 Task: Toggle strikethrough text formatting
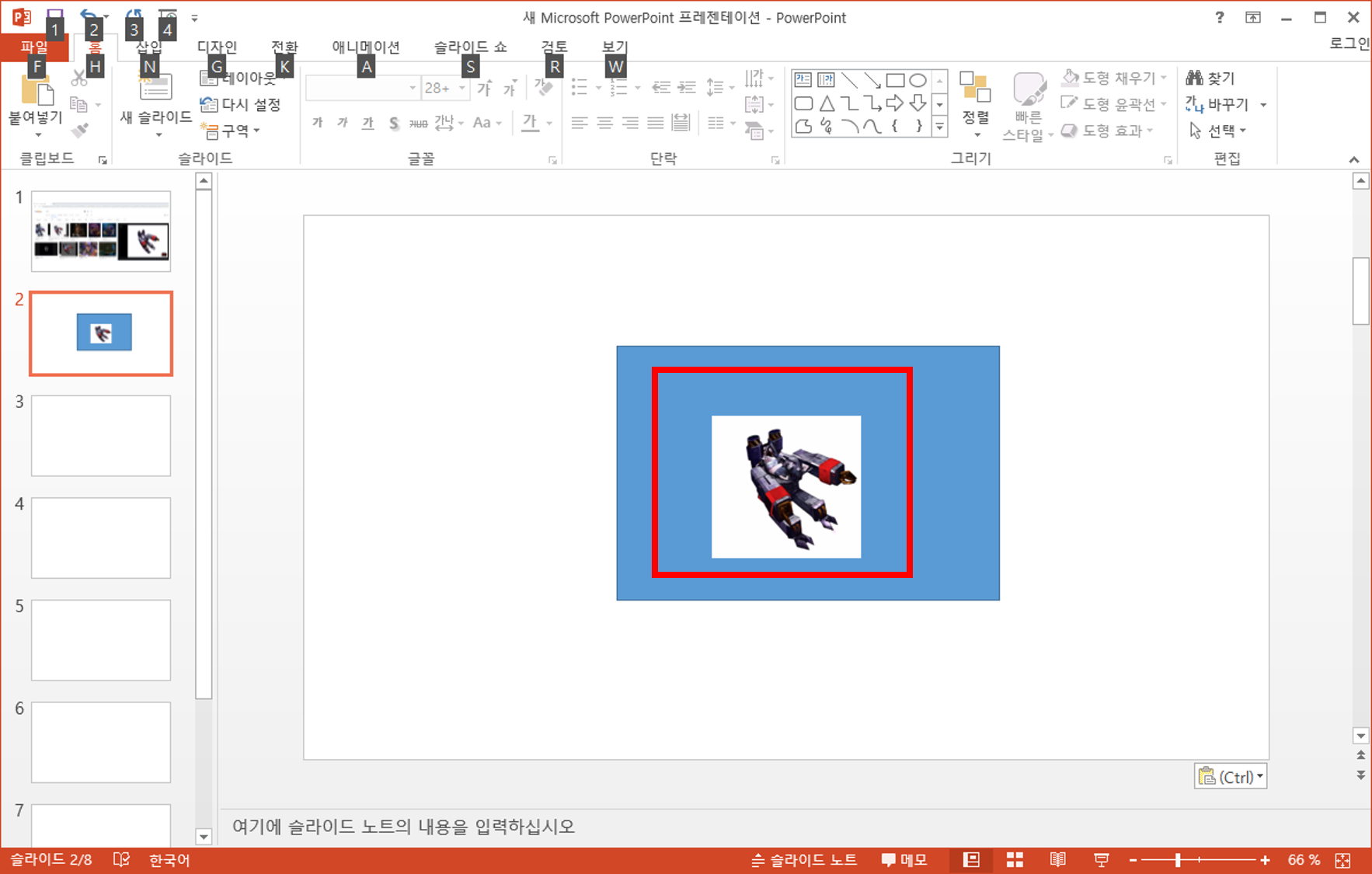[x=419, y=123]
